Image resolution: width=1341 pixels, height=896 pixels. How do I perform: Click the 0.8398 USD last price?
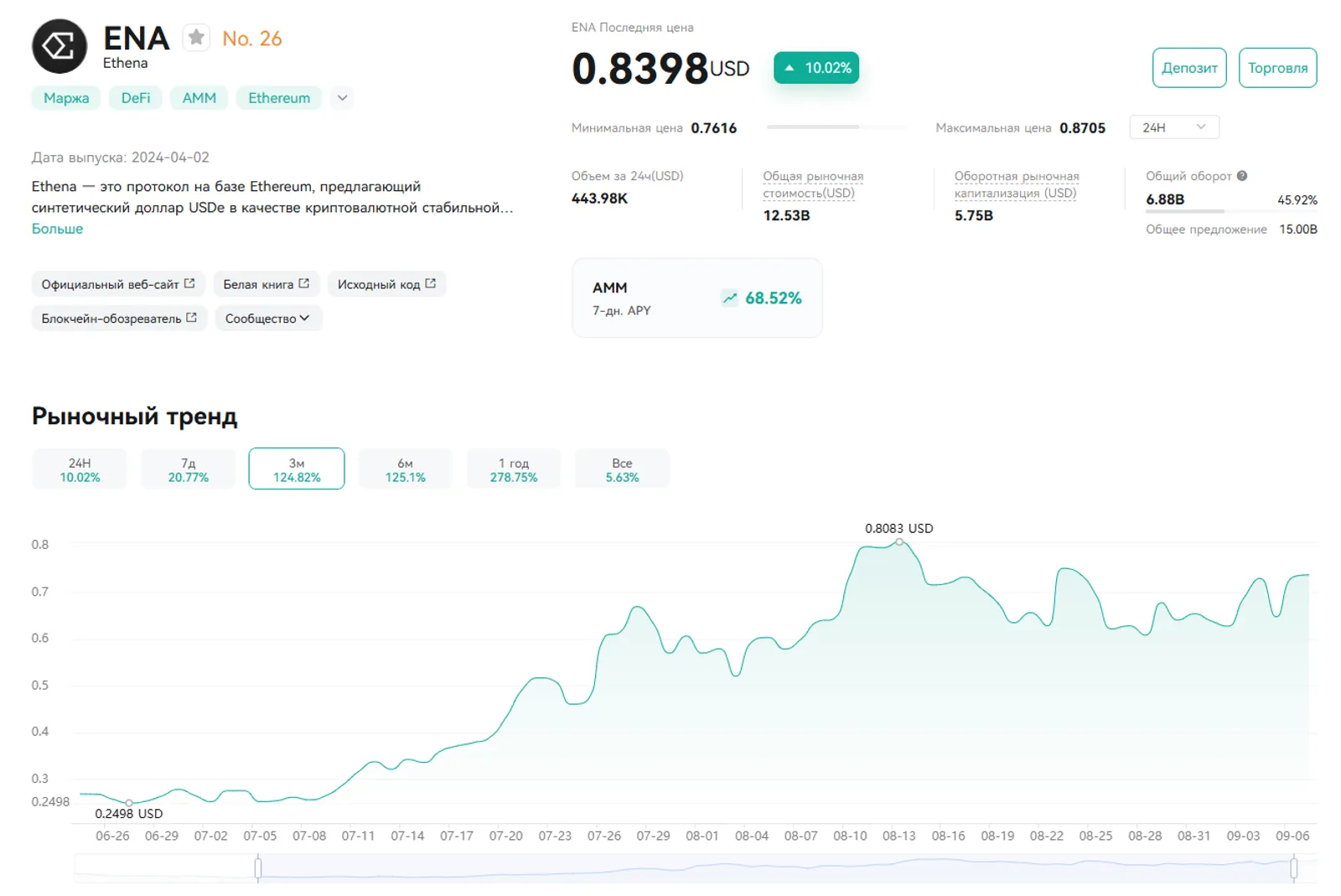click(x=660, y=68)
